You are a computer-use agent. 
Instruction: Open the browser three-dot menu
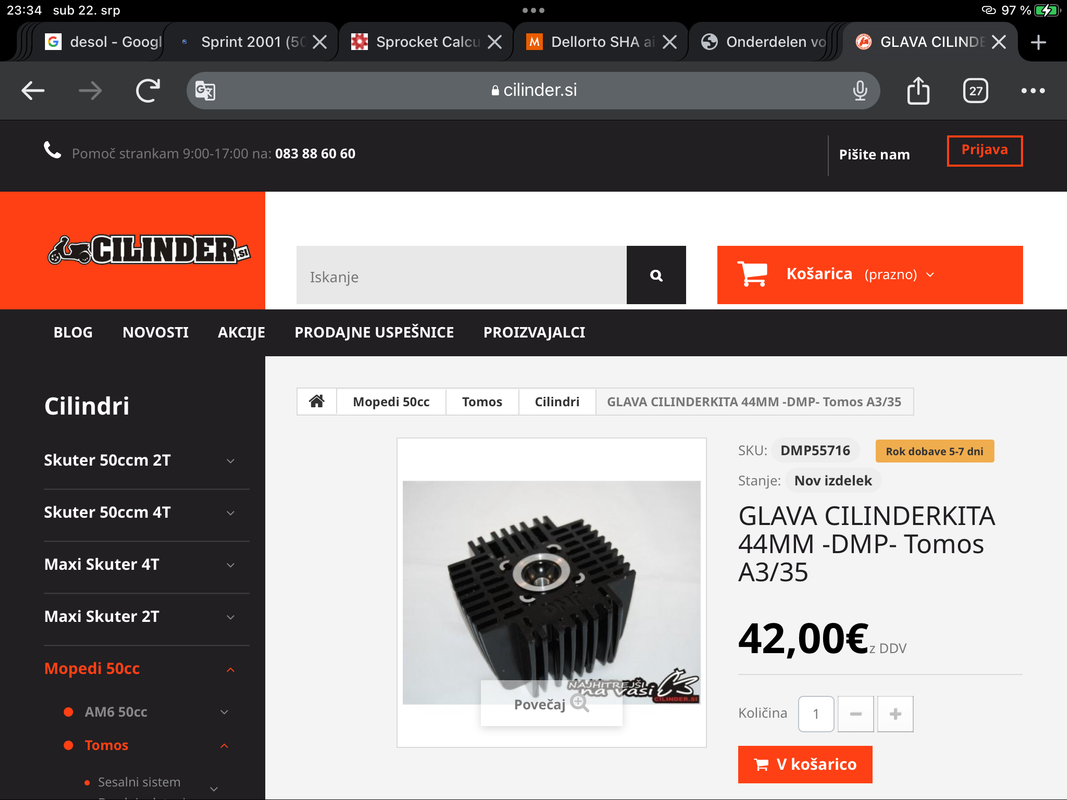pos(1032,90)
